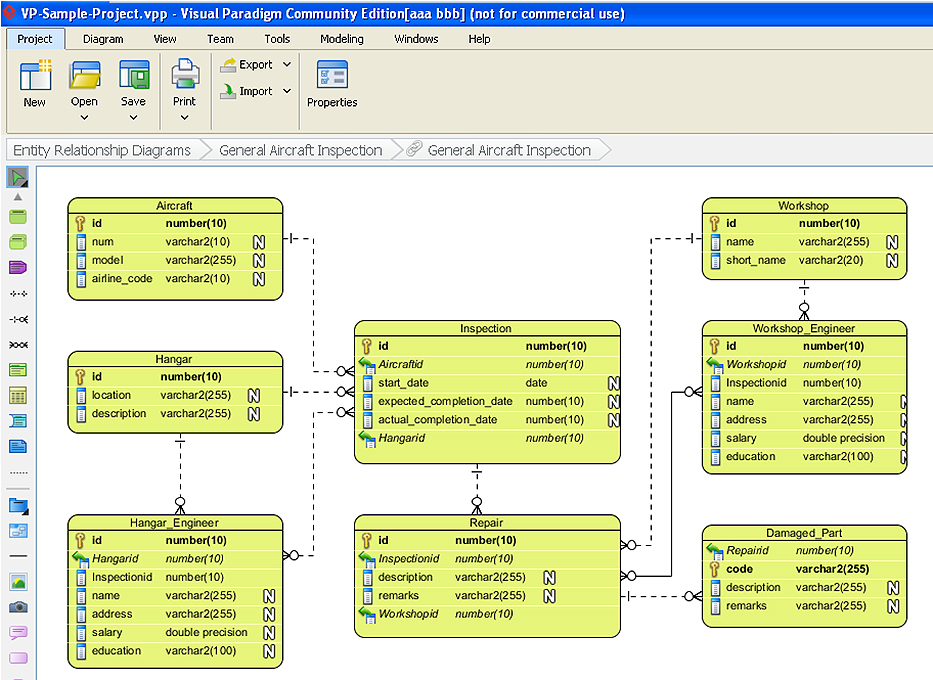Expand the Save button dropdown arrow
This screenshot has width=933, height=680.
(133, 117)
